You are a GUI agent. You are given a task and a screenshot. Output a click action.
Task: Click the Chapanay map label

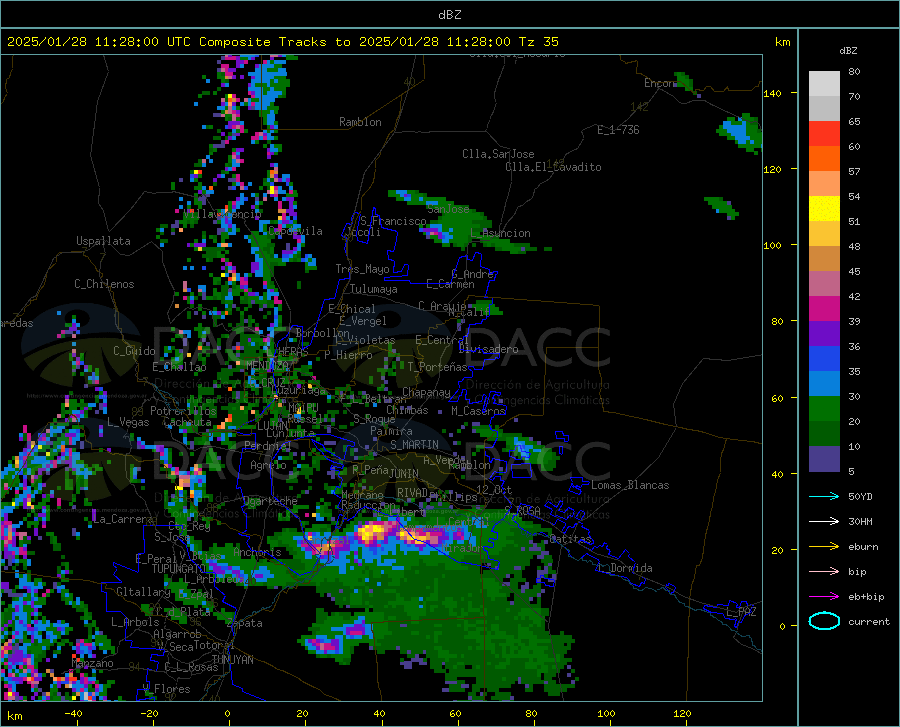point(426,392)
